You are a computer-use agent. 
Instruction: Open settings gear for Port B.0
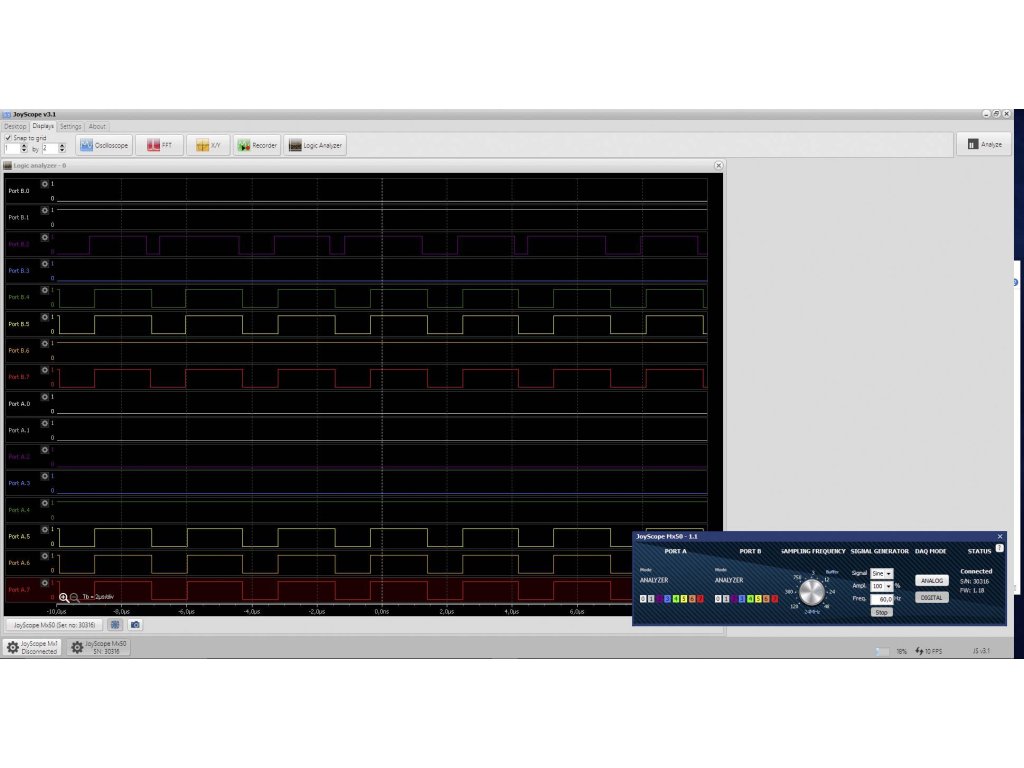click(x=44, y=183)
